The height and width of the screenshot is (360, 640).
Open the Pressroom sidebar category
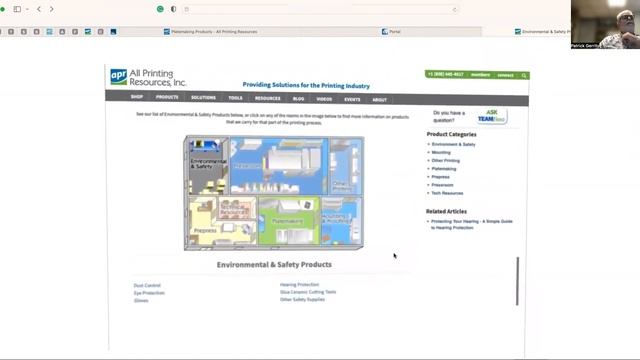(x=442, y=185)
